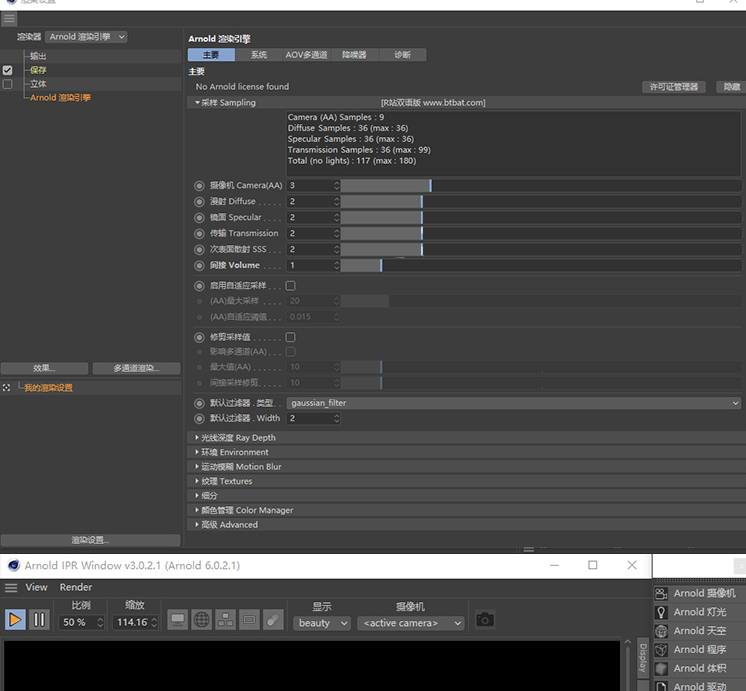Open the IPR hamburger menu
The width and height of the screenshot is (746, 691).
pyautogui.click(x=12, y=588)
